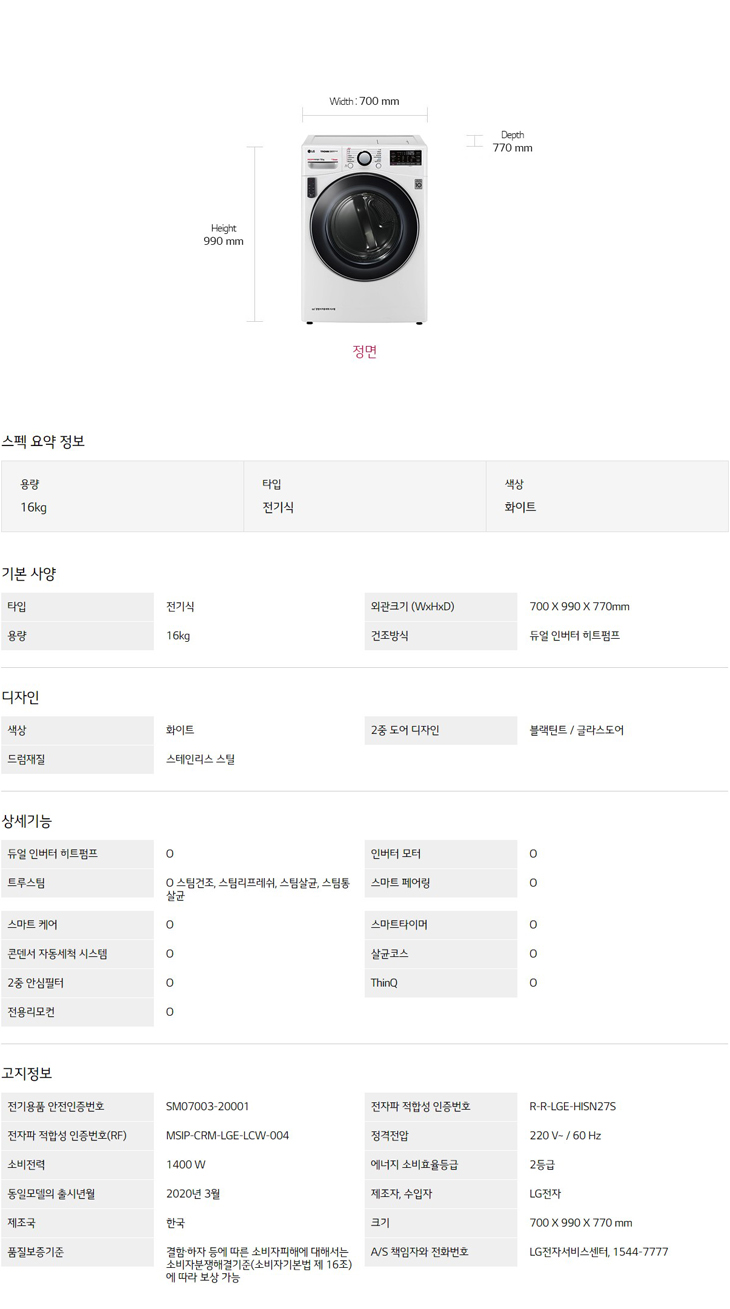
Task: Select the 정면 front view label
Action: [364, 351]
